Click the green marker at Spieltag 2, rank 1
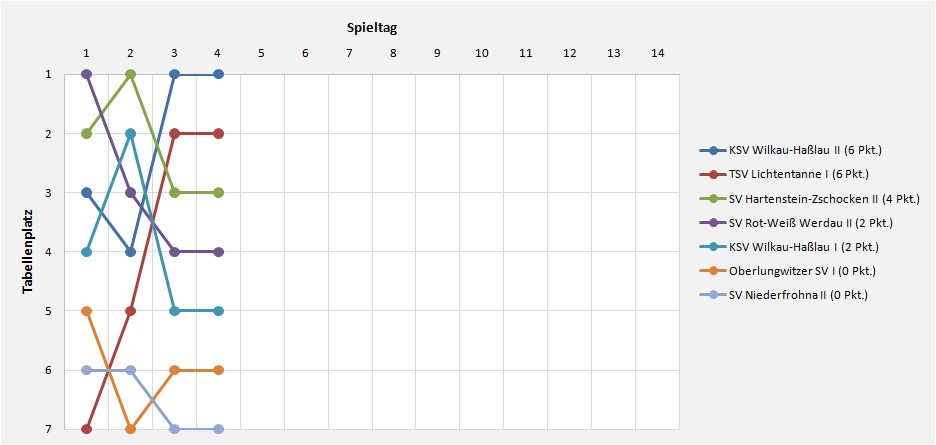Image resolution: width=936 pixels, height=445 pixels. (x=131, y=74)
